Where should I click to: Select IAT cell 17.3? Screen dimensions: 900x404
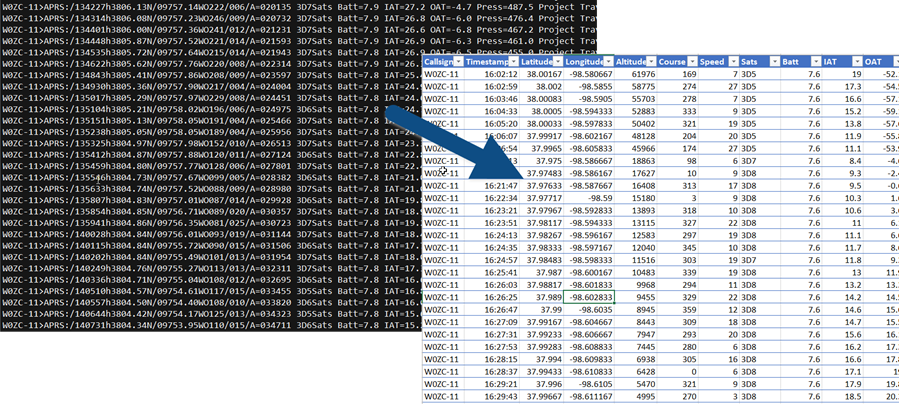click(x=841, y=86)
